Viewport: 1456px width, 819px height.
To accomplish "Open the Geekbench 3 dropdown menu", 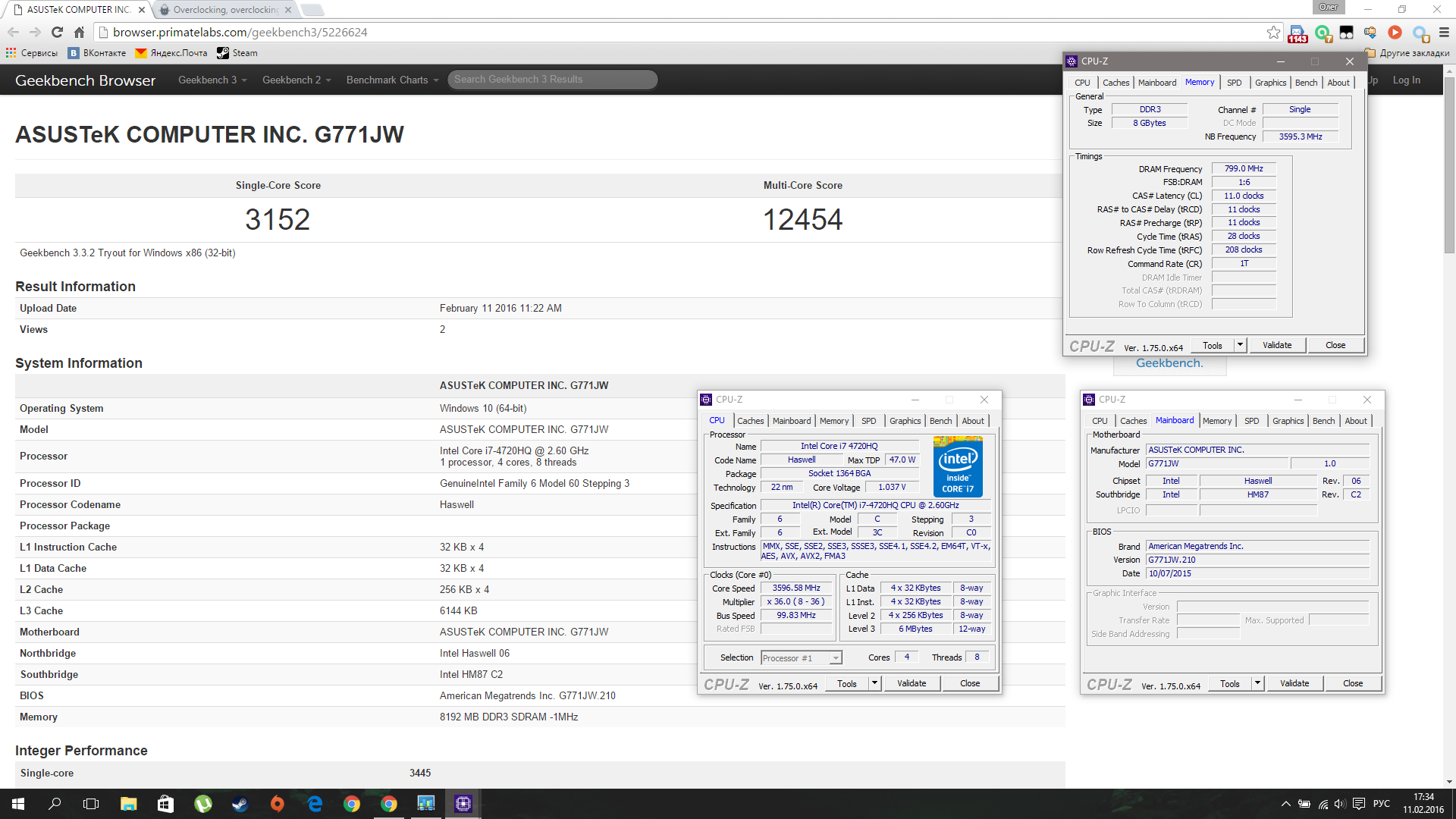I will 212,80.
